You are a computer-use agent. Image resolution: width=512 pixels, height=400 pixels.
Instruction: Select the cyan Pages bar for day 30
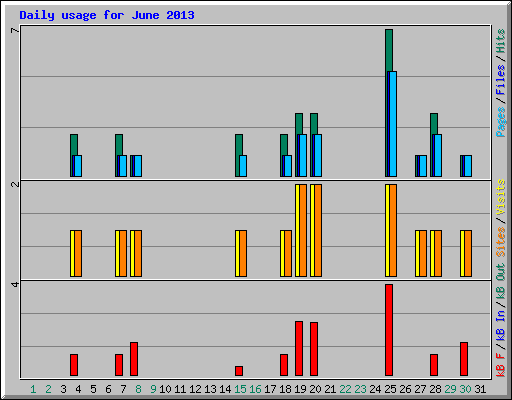click(x=468, y=166)
